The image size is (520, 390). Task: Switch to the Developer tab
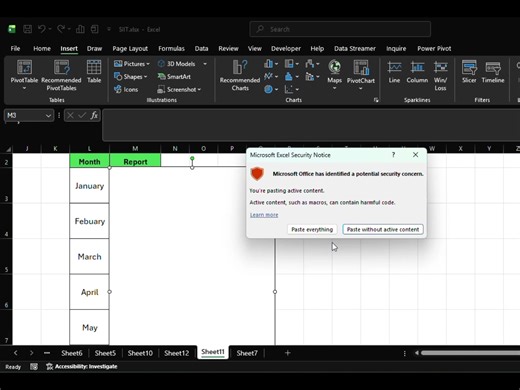click(286, 49)
